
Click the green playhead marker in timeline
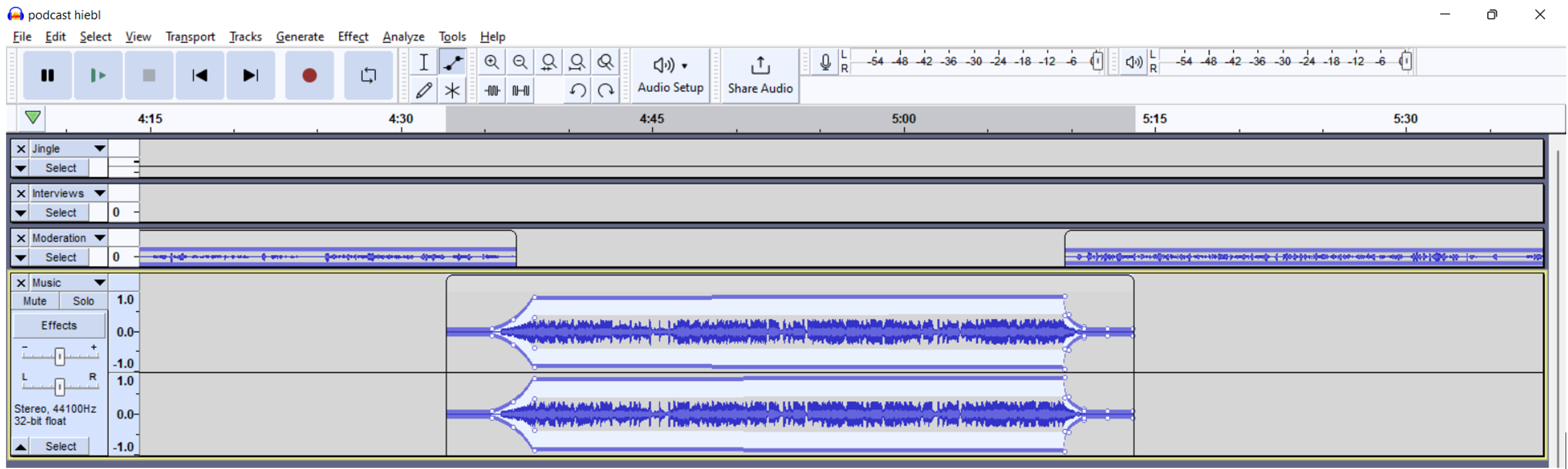[33, 117]
